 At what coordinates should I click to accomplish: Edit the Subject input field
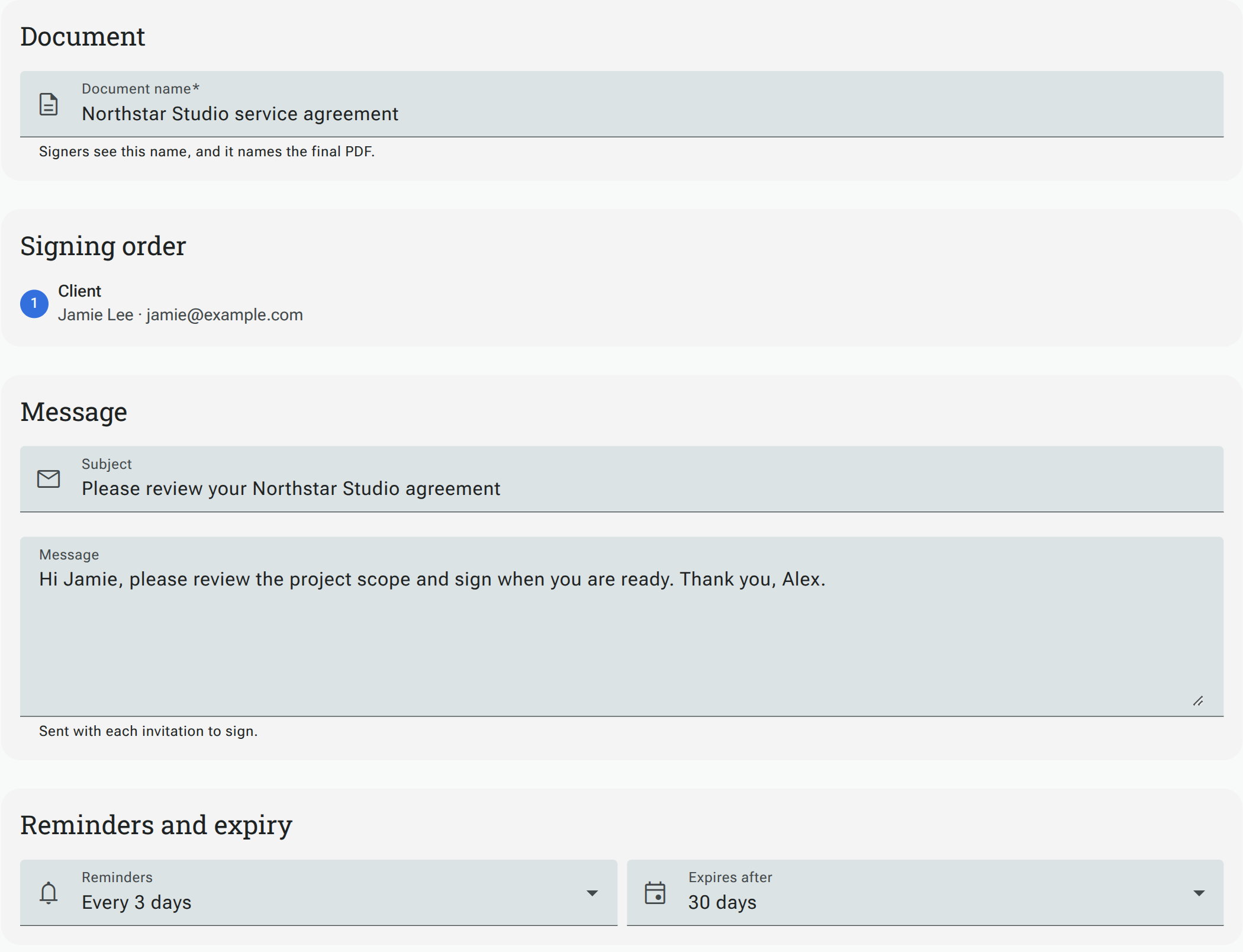click(x=621, y=479)
